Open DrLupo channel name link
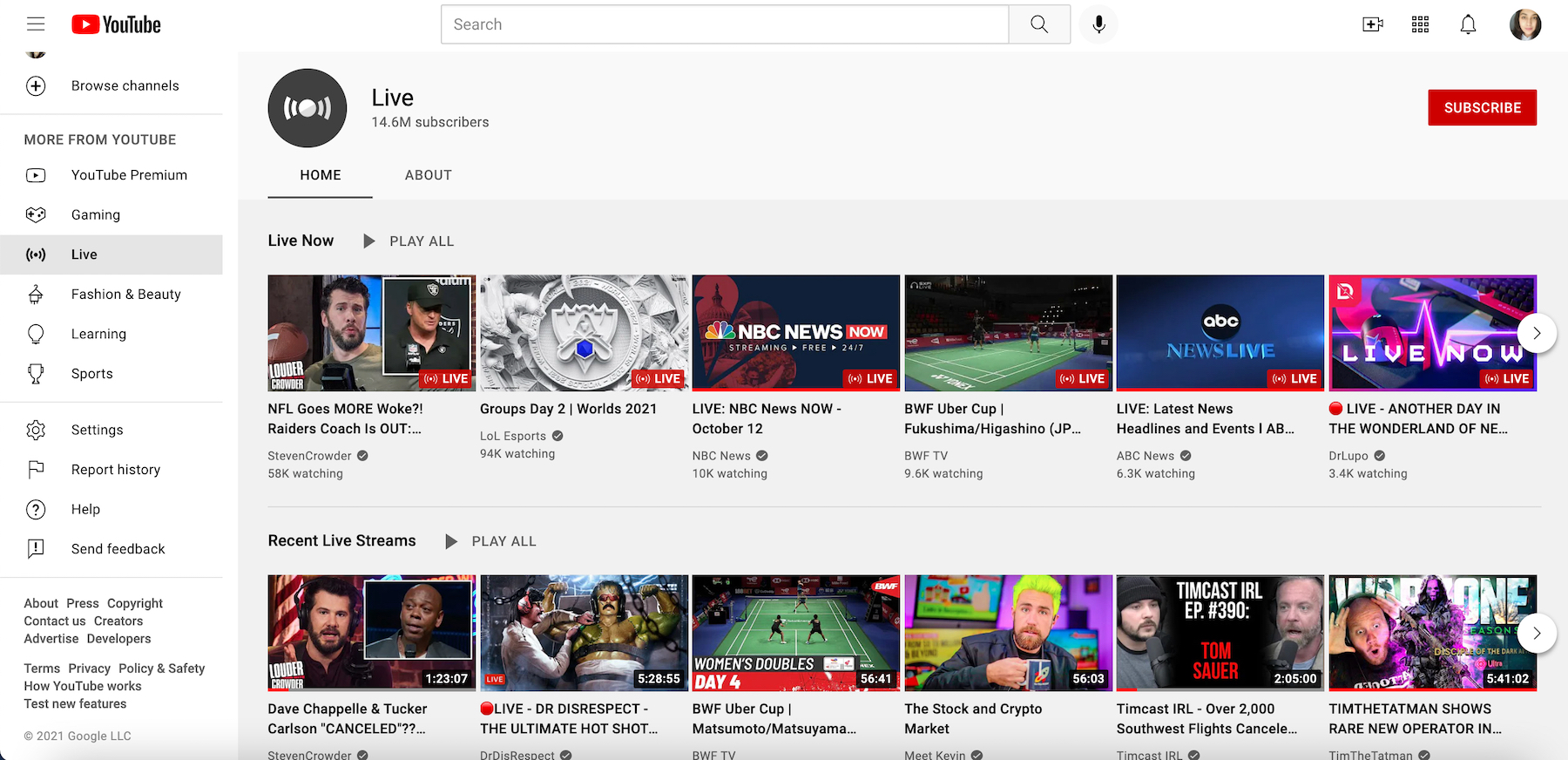Viewport: 1568px width, 760px height. click(1348, 456)
